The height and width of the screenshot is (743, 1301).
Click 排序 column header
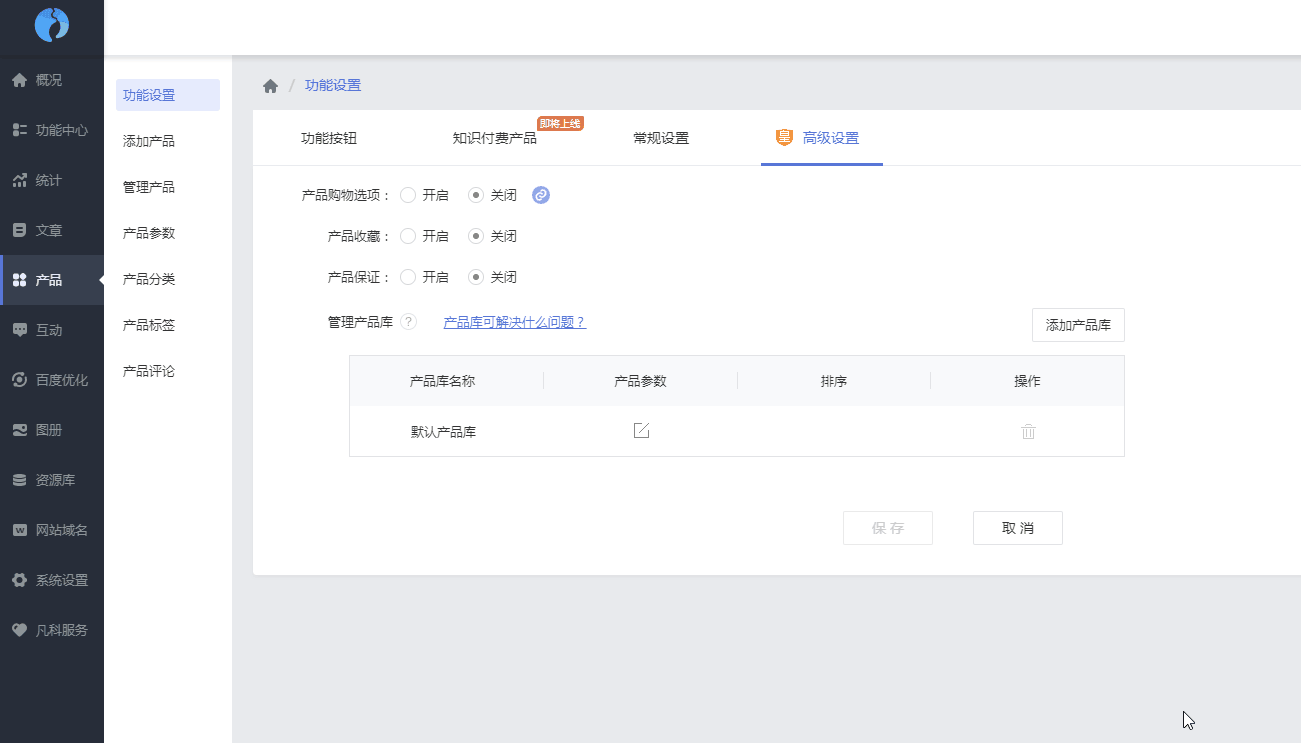834,381
